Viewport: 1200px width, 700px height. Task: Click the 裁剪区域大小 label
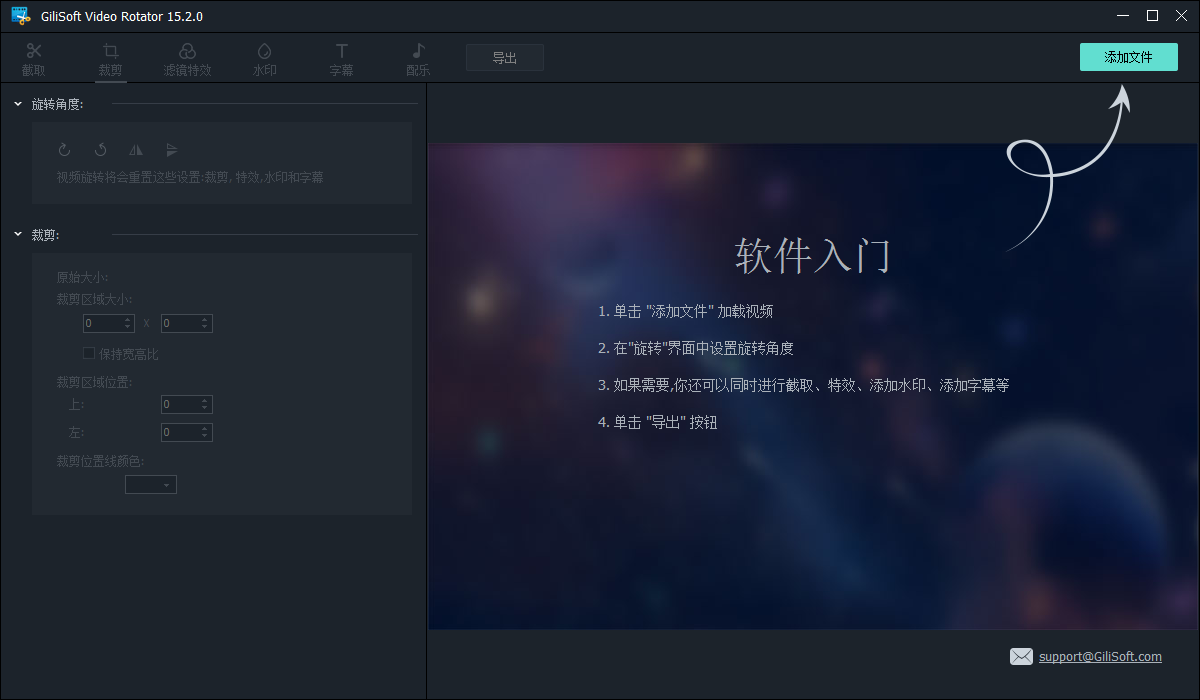[94, 299]
